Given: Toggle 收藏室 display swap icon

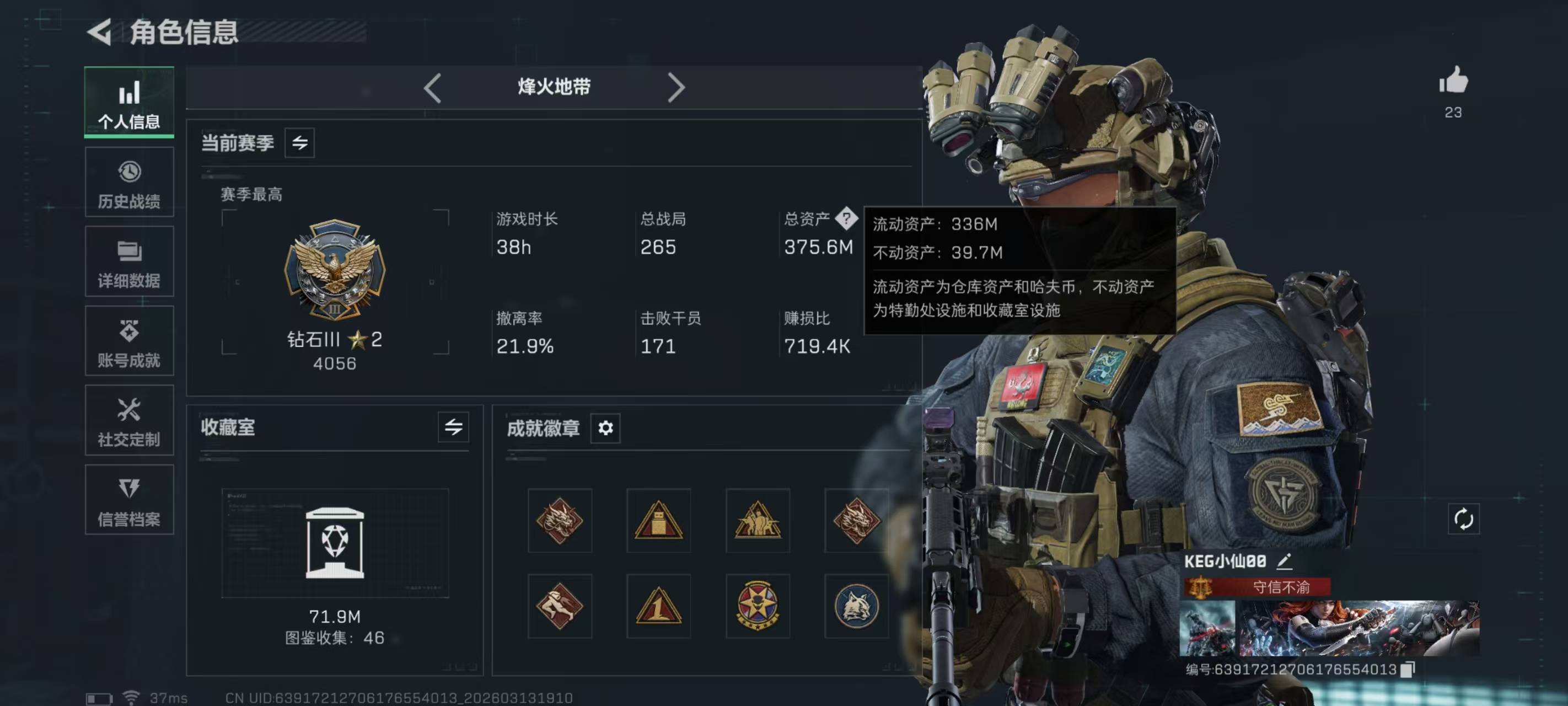Looking at the screenshot, I should click(454, 427).
